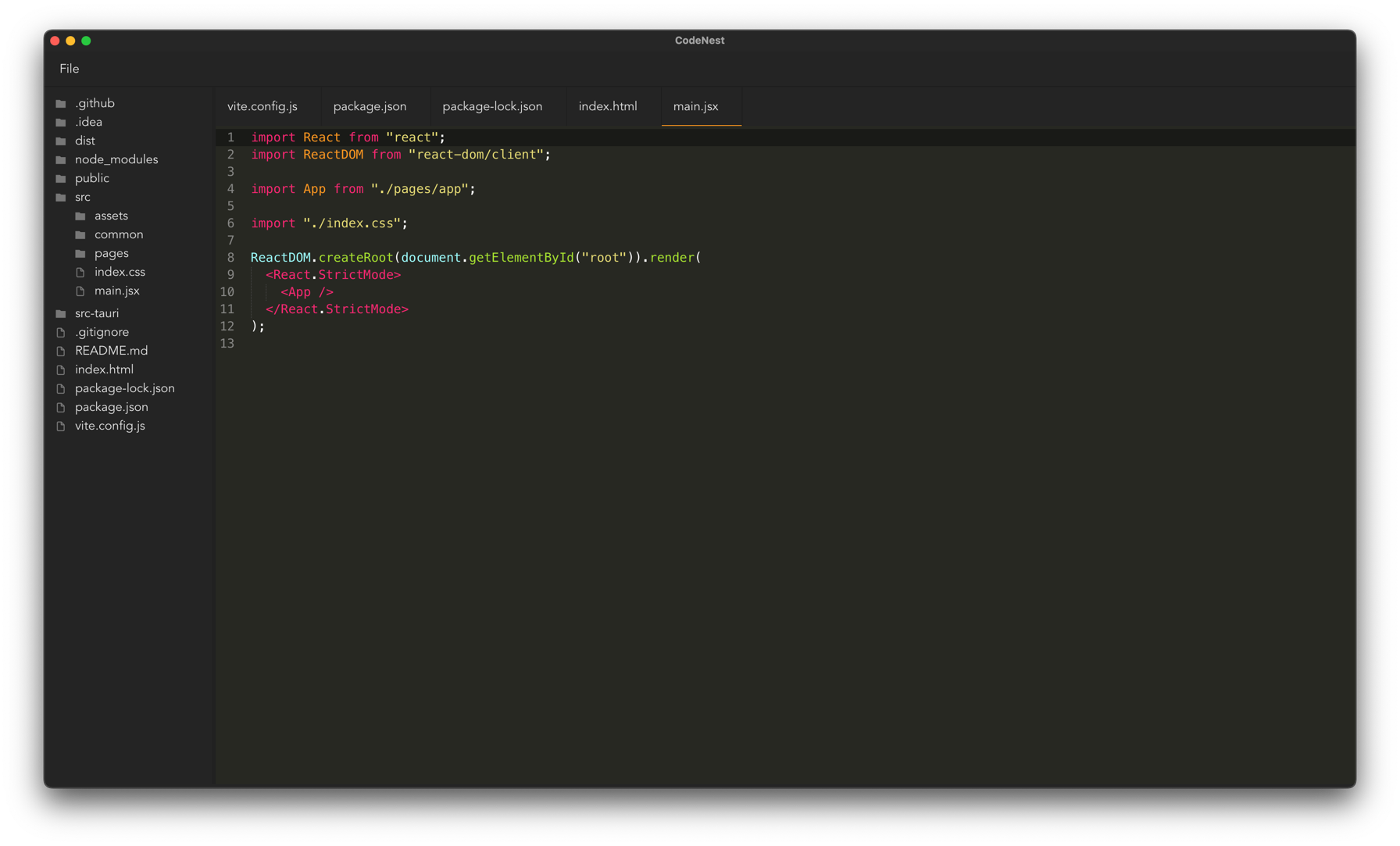The image size is (1400, 846).
Task: Collapse the src folder
Action: pos(83,197)
